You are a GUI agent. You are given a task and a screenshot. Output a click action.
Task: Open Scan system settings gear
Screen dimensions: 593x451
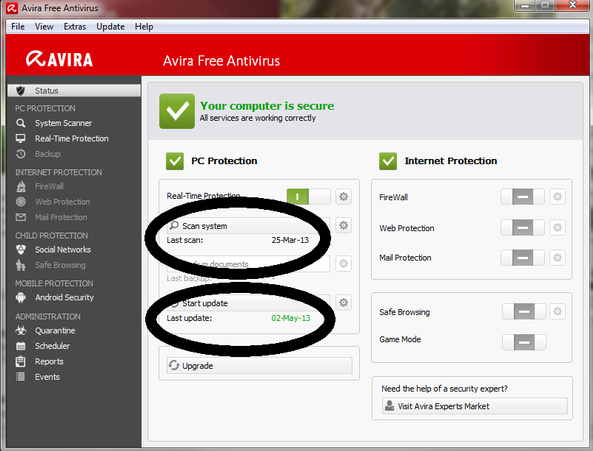[x=343, y=225]
